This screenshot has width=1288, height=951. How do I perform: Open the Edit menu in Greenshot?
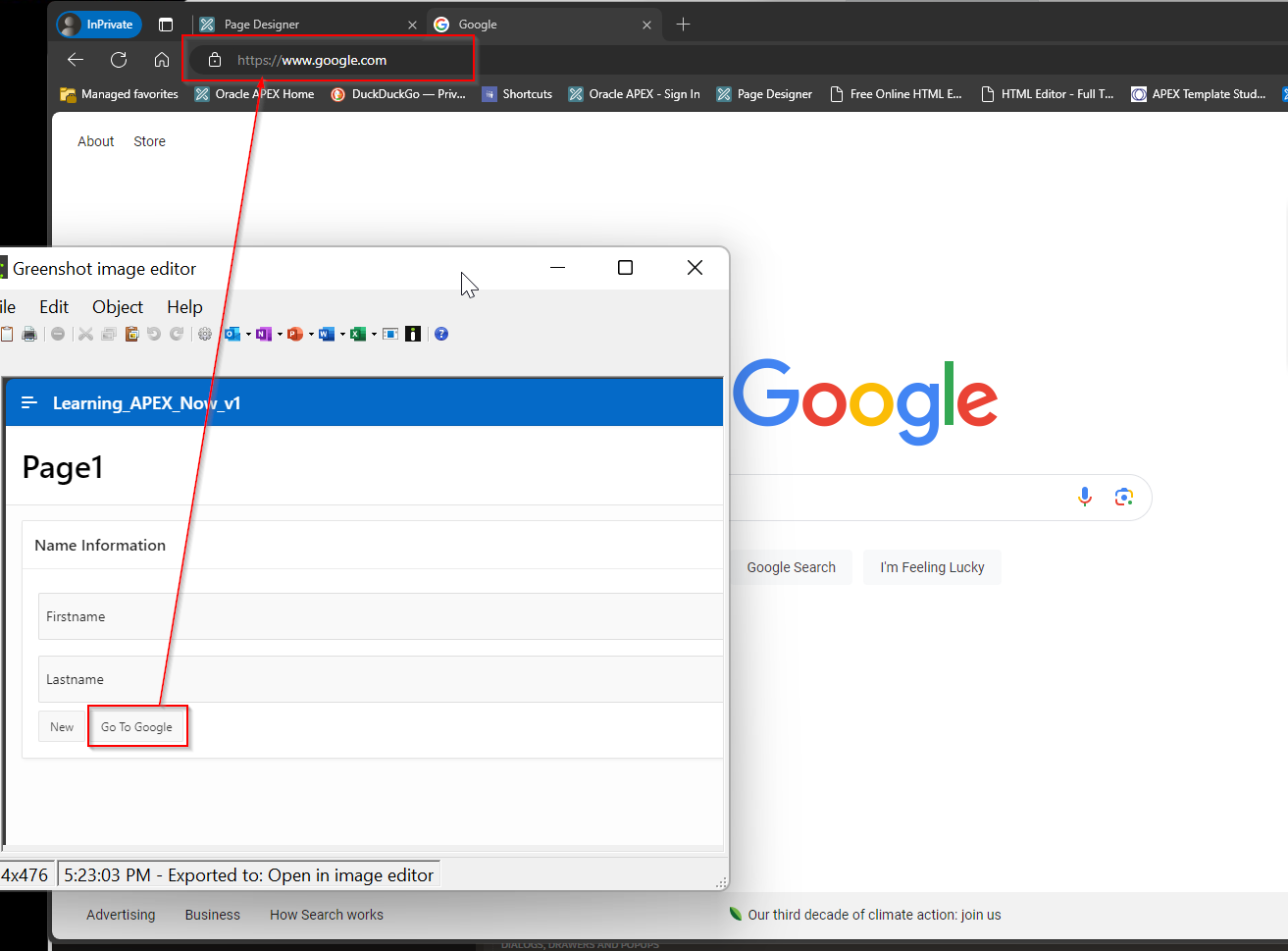click(x=54, y=307)
